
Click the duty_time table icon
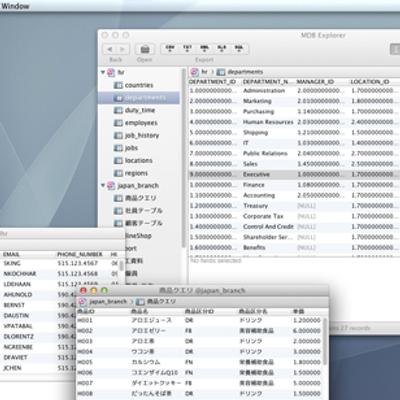(x=118, y=110)
